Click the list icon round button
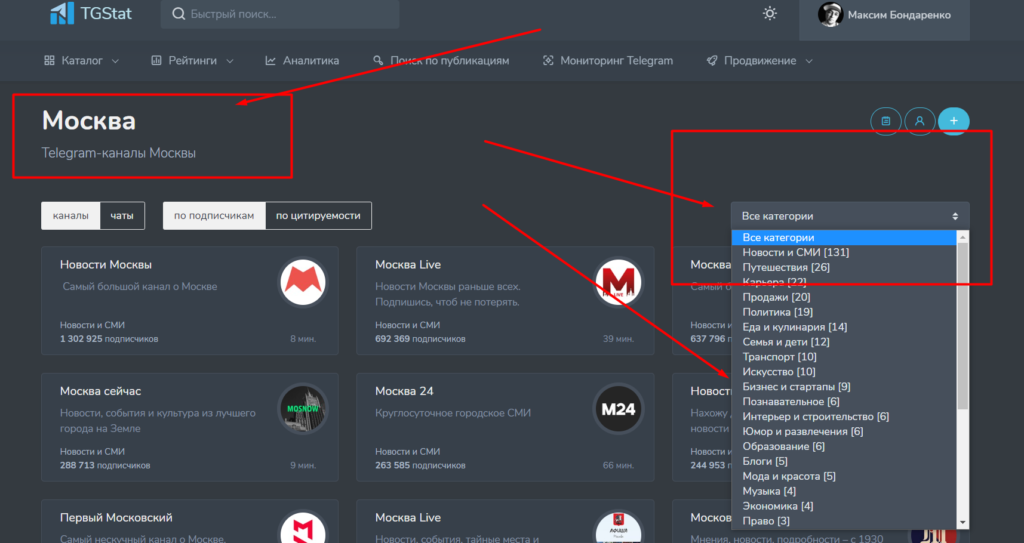The height and width of the screenshot is (543, 1024). (x=886, y=121)
